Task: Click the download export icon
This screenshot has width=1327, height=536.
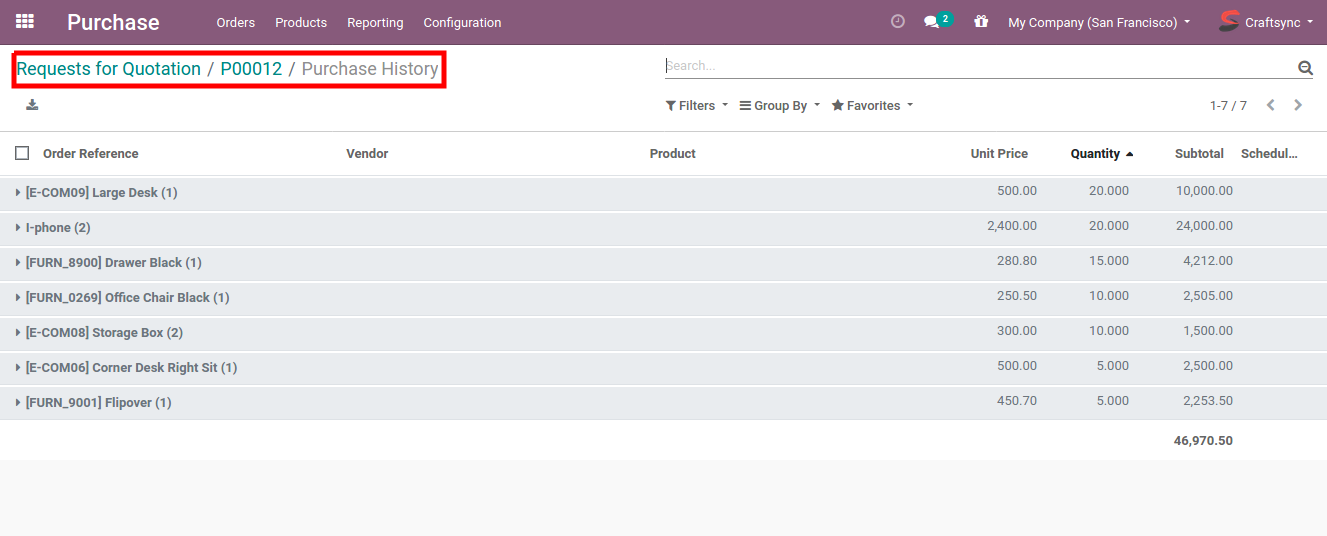Action: click(x=32, y=105)
